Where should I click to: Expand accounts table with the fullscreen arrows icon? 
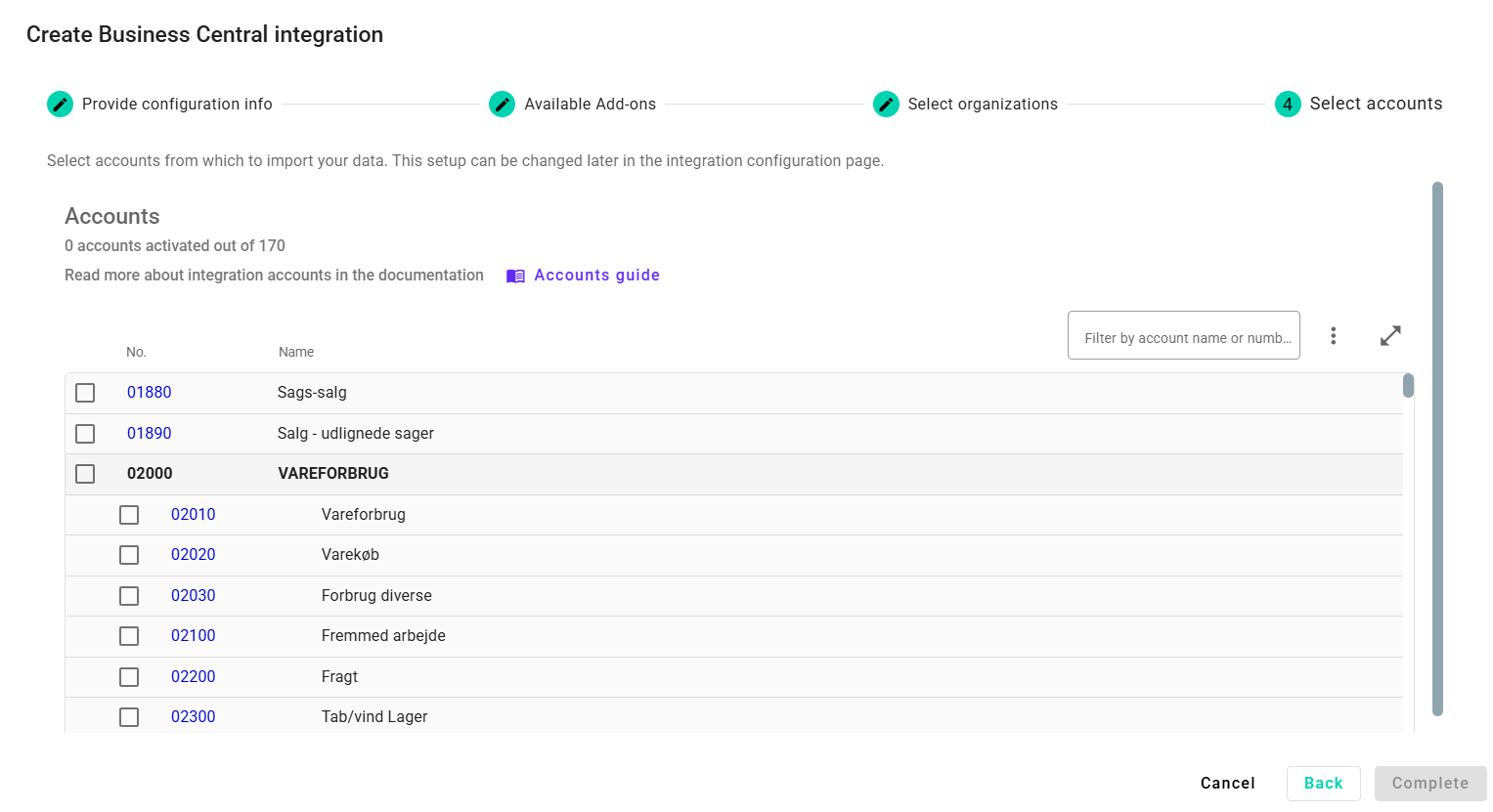[x=1390, y=336]
